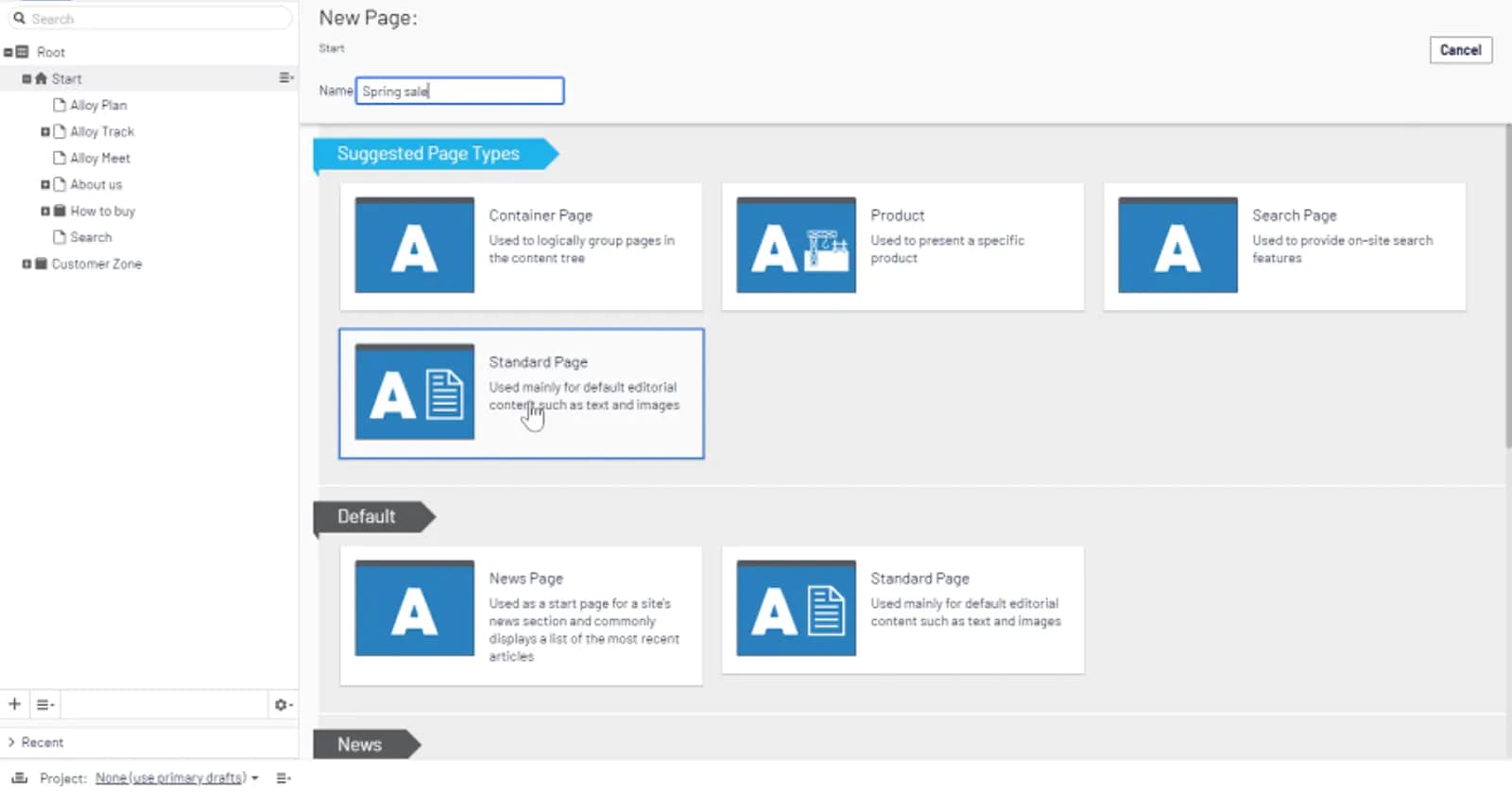This screenshot has width=1512, height=794.
Task: Open the Project selection dropdown arrow
Action: pyautogui.click(x=254, y=778)
